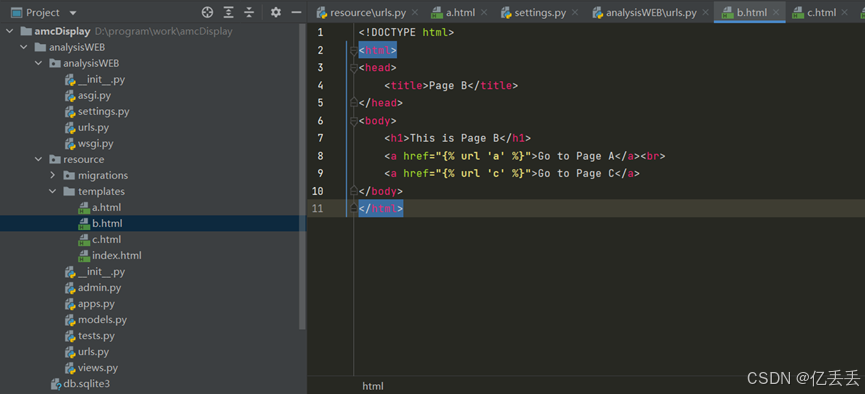The width and height of the screenshot is (865, 394).
Task: Close the analysisWEB\urls.py tab
Action: (706, 12)
